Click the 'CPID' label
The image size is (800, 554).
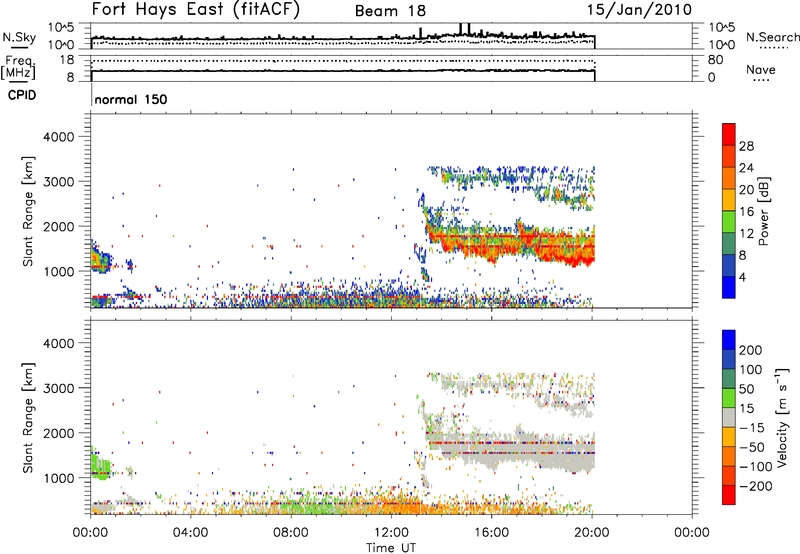click(x=21, y=95)
